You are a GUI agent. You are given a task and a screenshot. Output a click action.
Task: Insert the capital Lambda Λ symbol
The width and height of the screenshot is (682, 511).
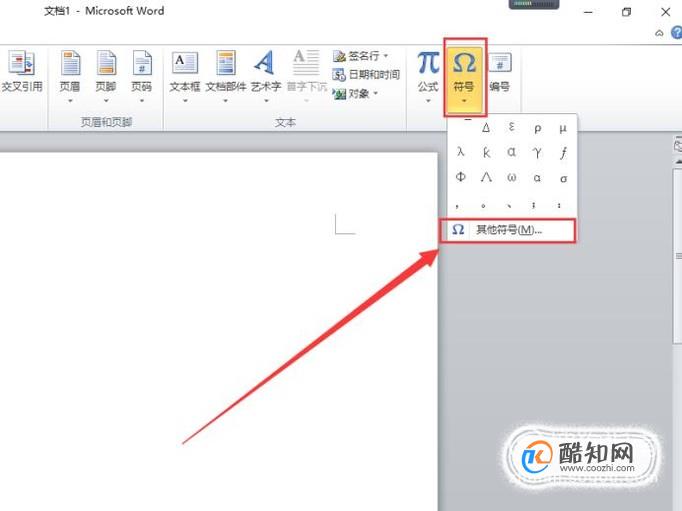point(486,177)
